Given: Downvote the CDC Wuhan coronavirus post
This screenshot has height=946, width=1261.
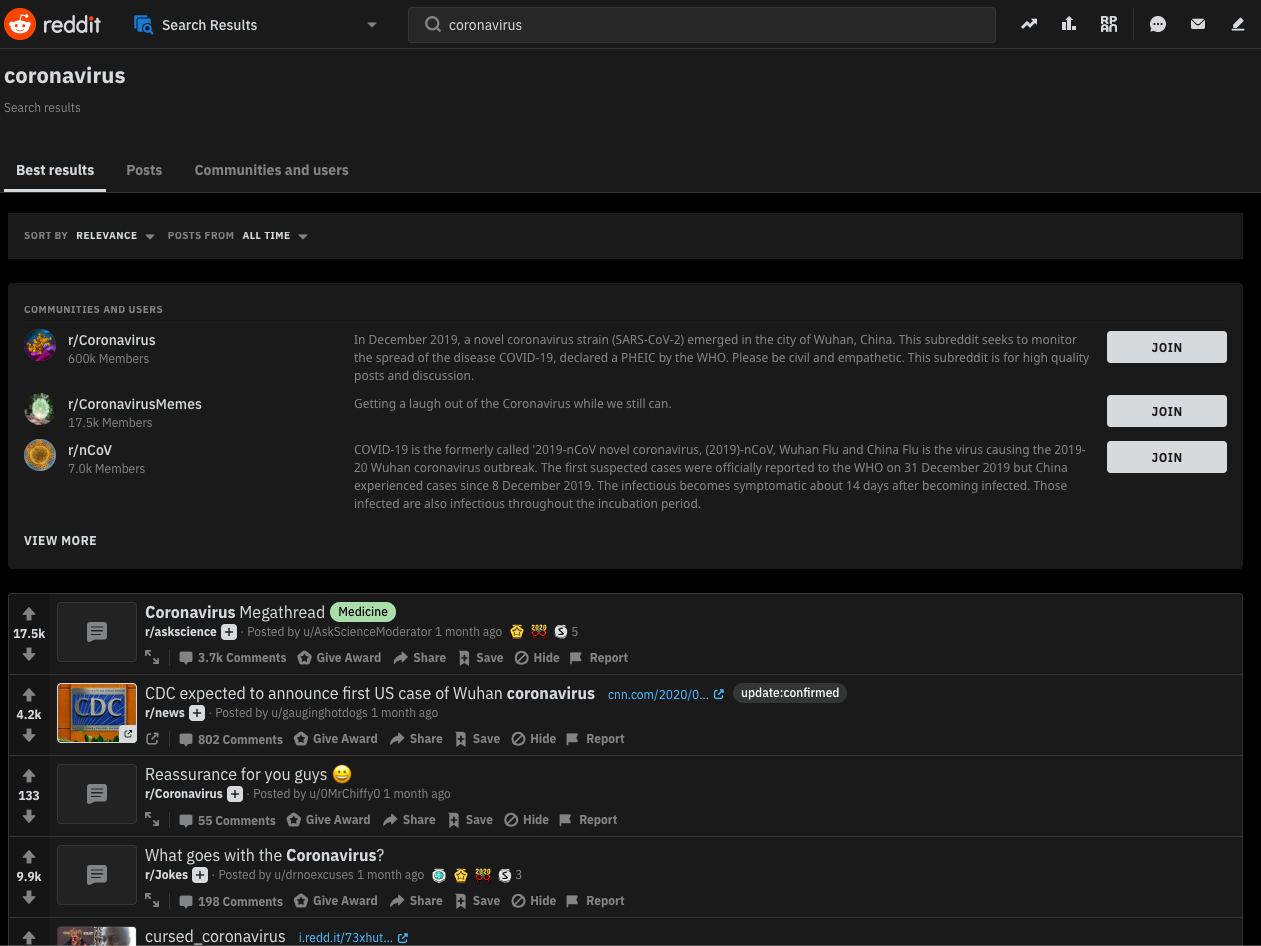Looking at the screenshot, I should [28, 736].
